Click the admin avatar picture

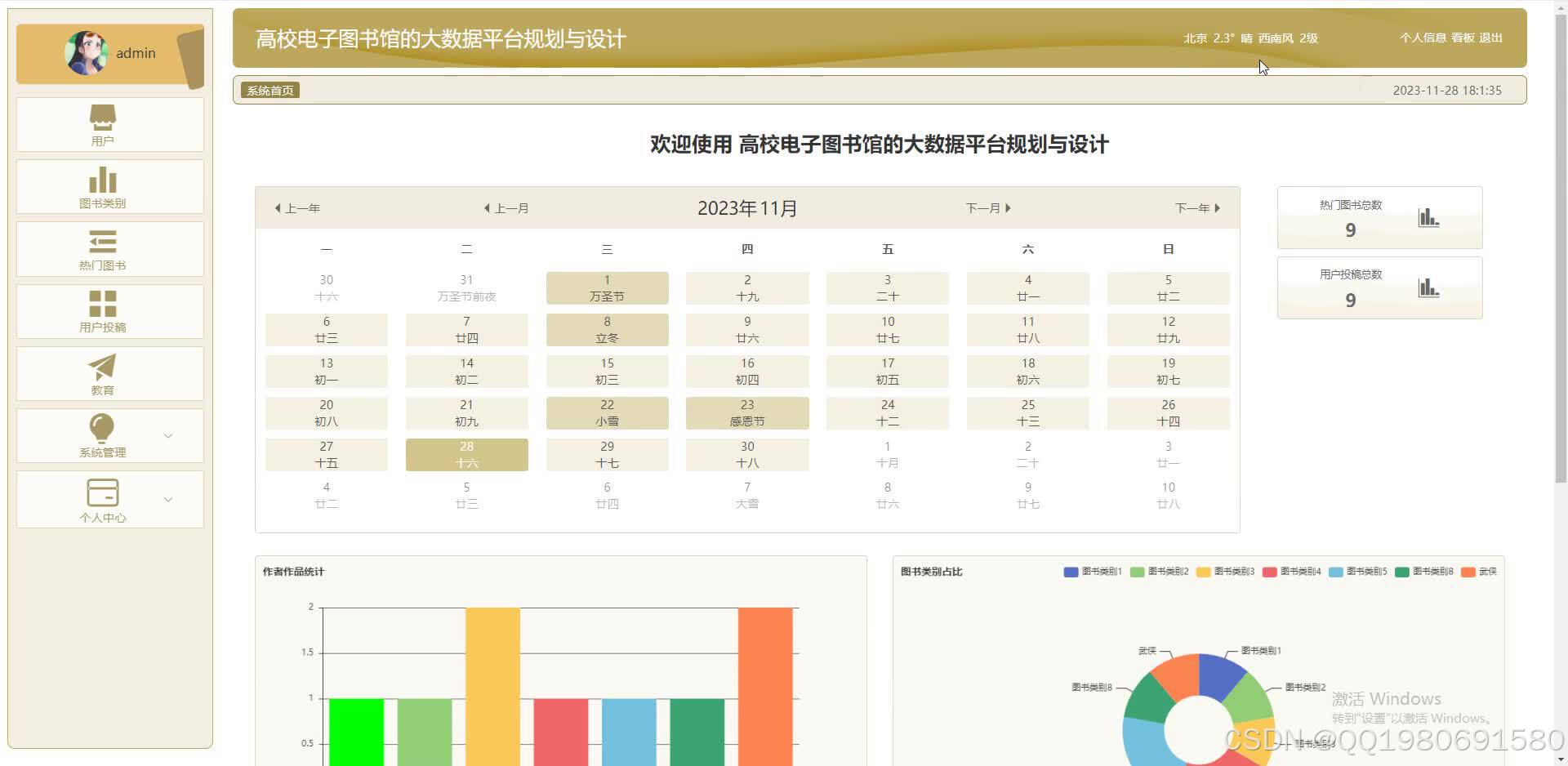point(86,53)
